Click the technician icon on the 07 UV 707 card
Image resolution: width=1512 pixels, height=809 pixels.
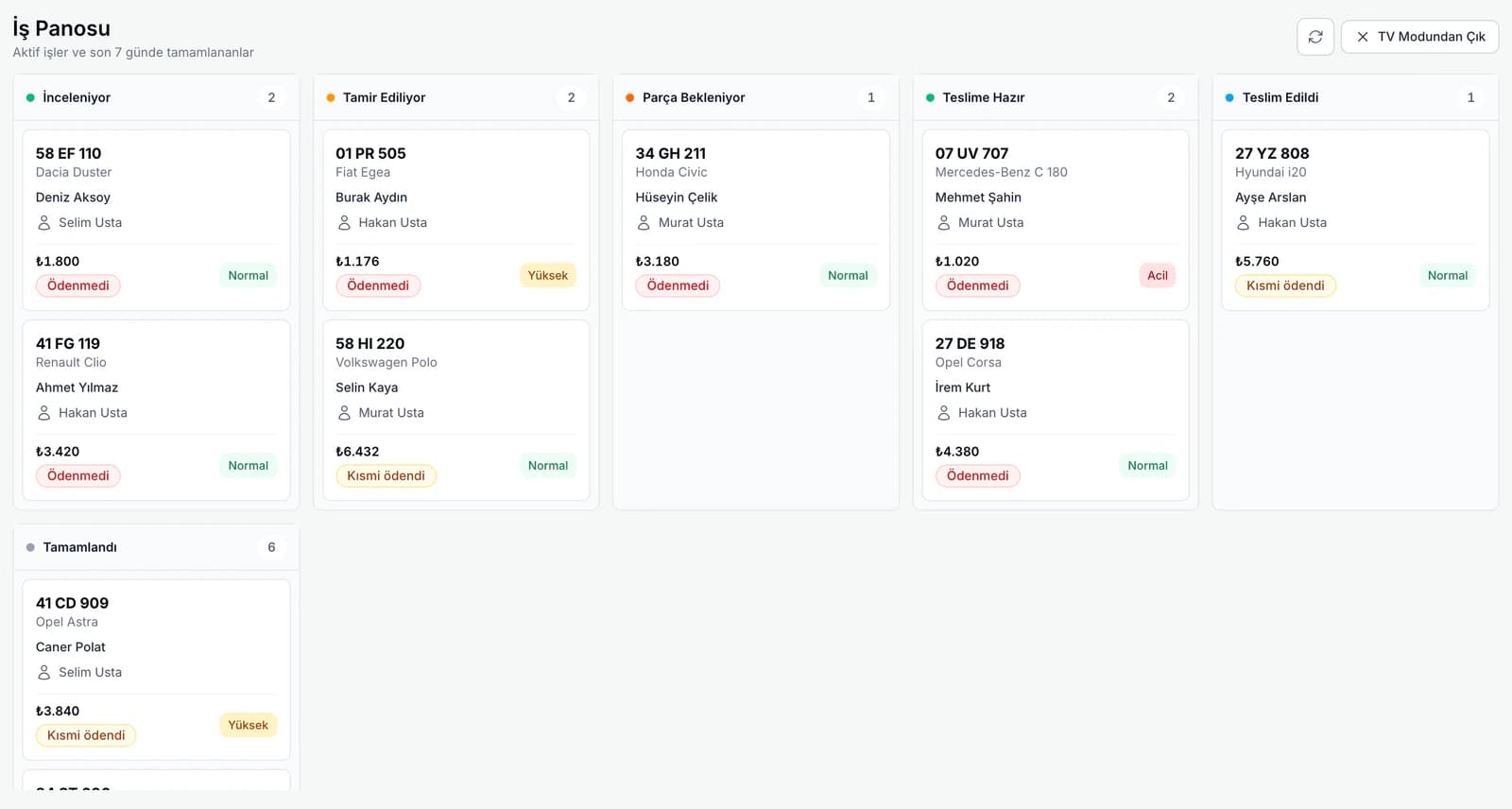click(x=944, y=223)
